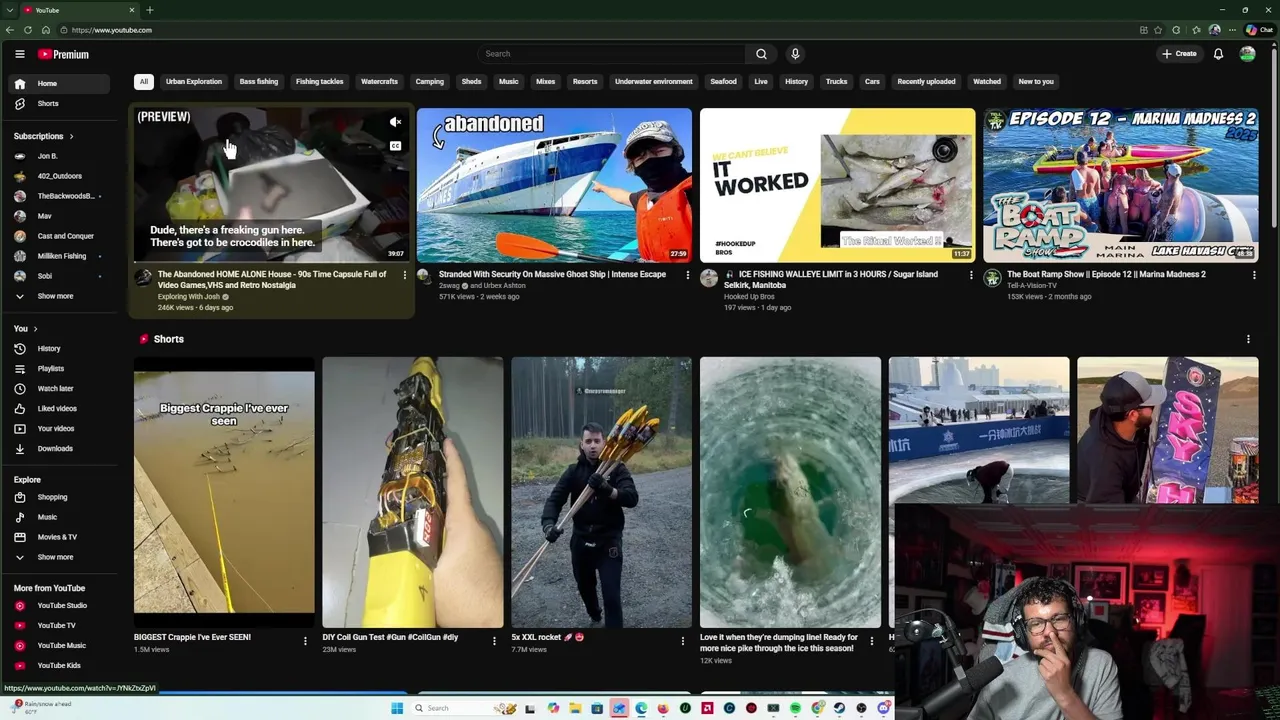Click the YouTube Premium logo
Image resolution: width=1280 pixels, height=720 pixels.
pyautogui.click(x=63, y=54)
